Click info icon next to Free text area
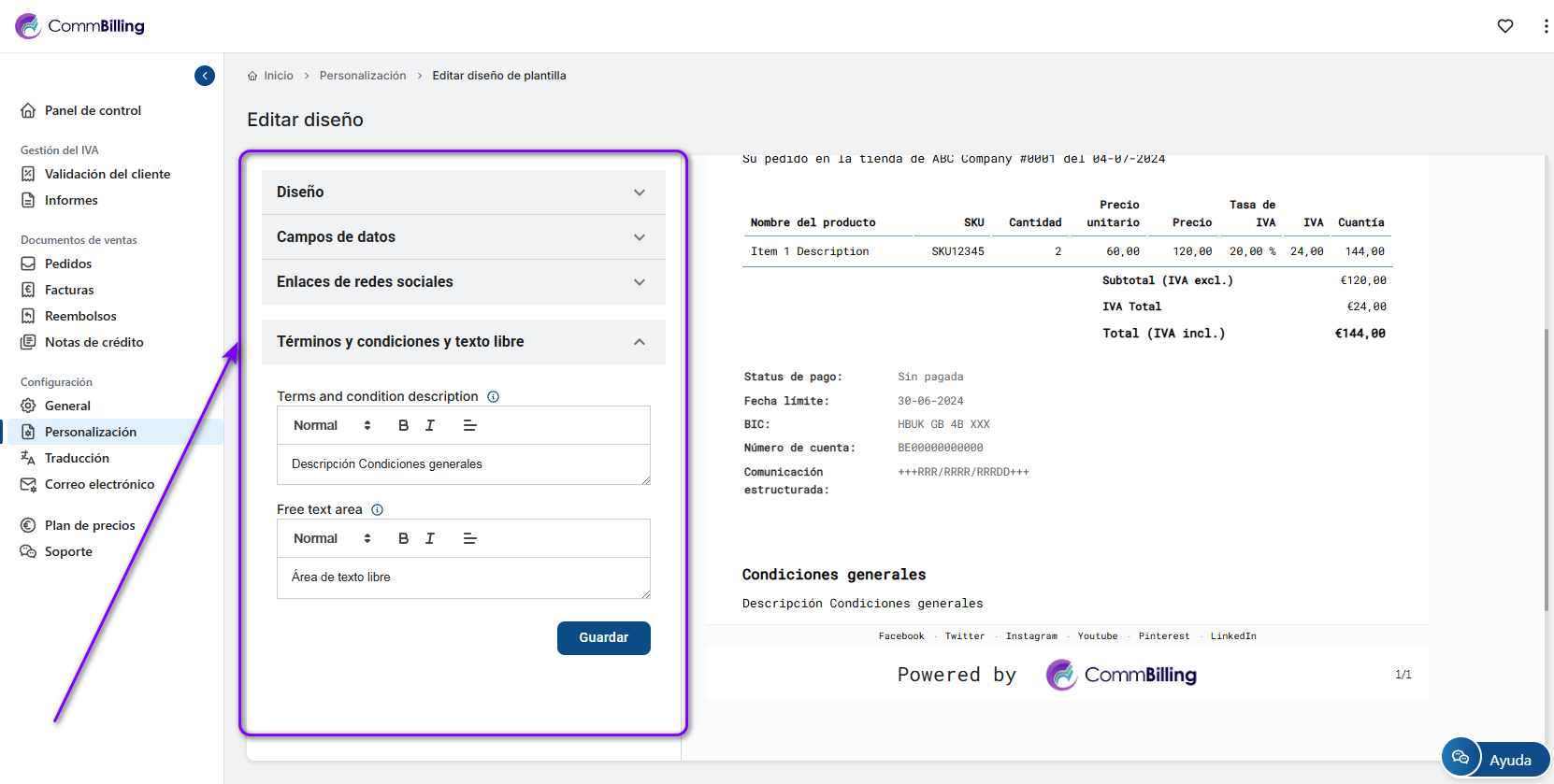 (378, 509)
